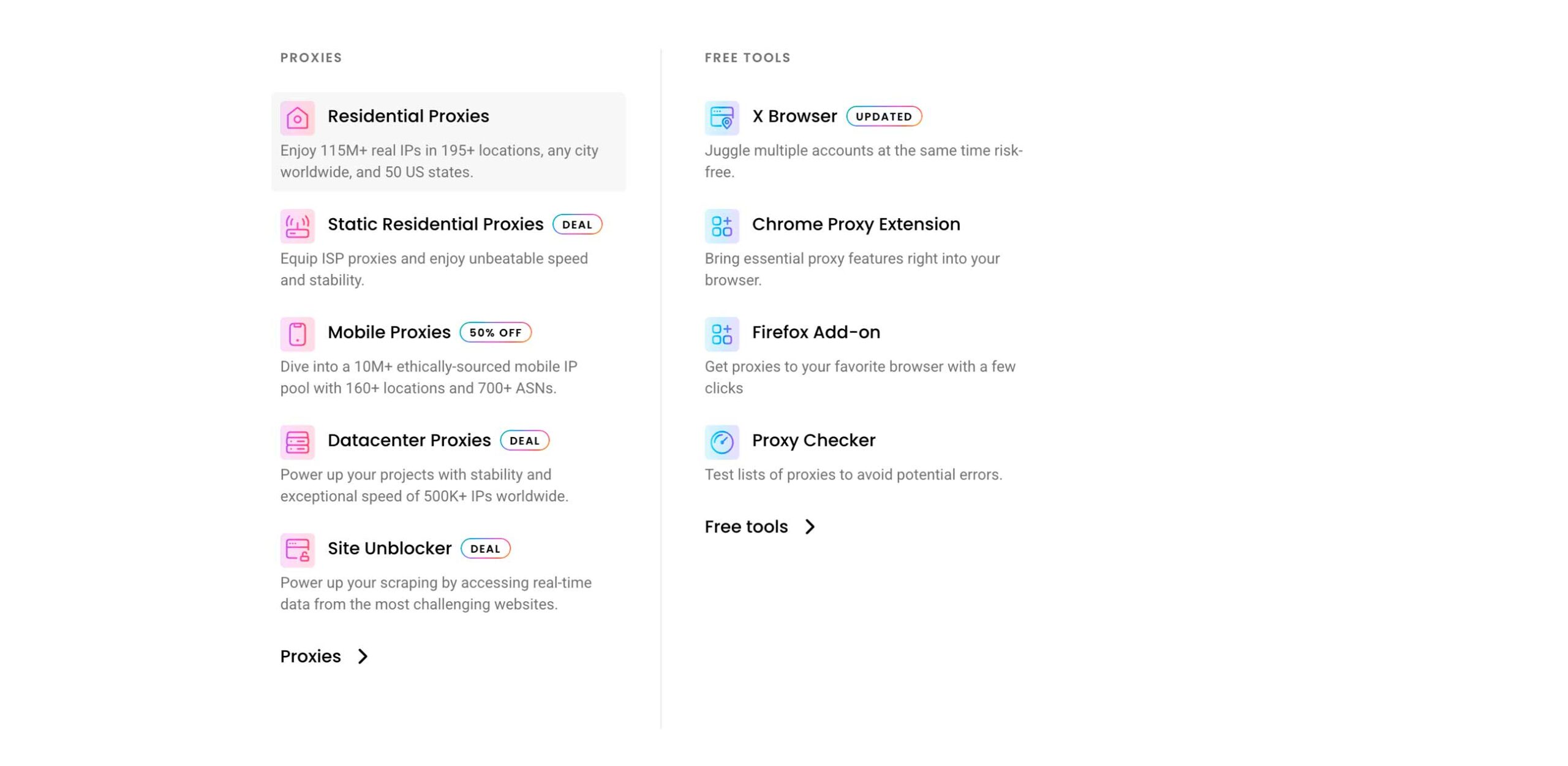Click the 50% OFF badge on Mobile Proxies
The image size is (1568, 766).
pyautogui.click(x=495, y=332)
